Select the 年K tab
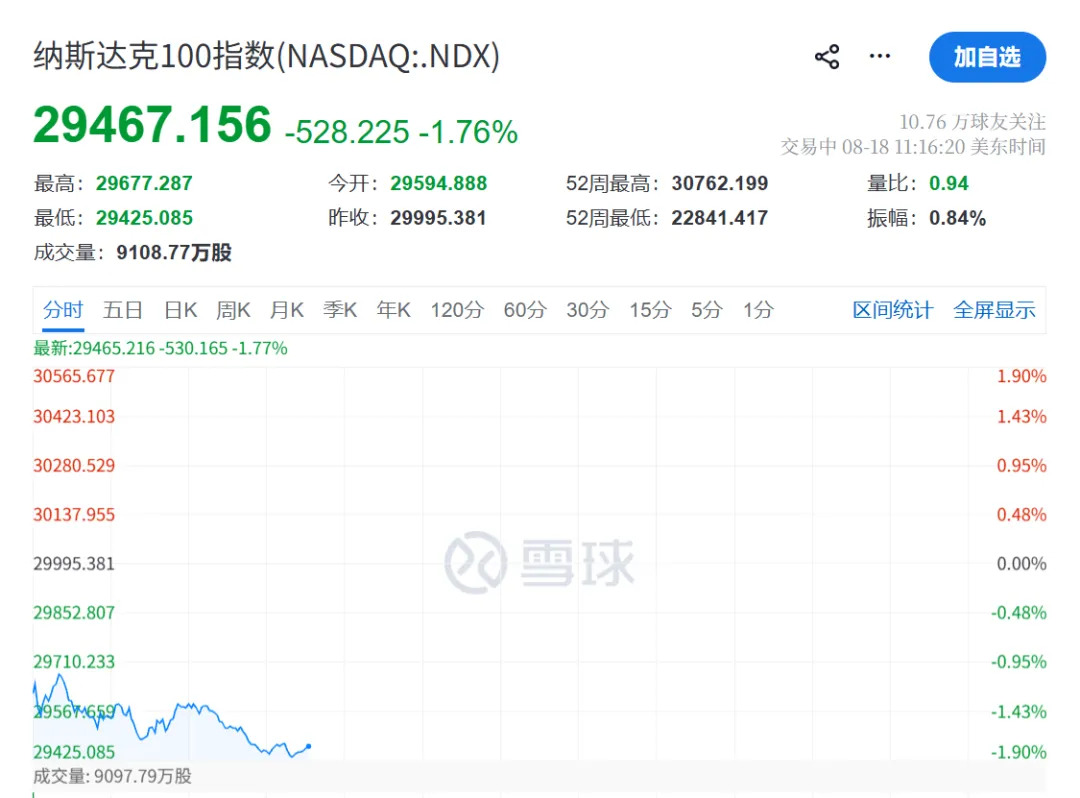 [393, 310]
